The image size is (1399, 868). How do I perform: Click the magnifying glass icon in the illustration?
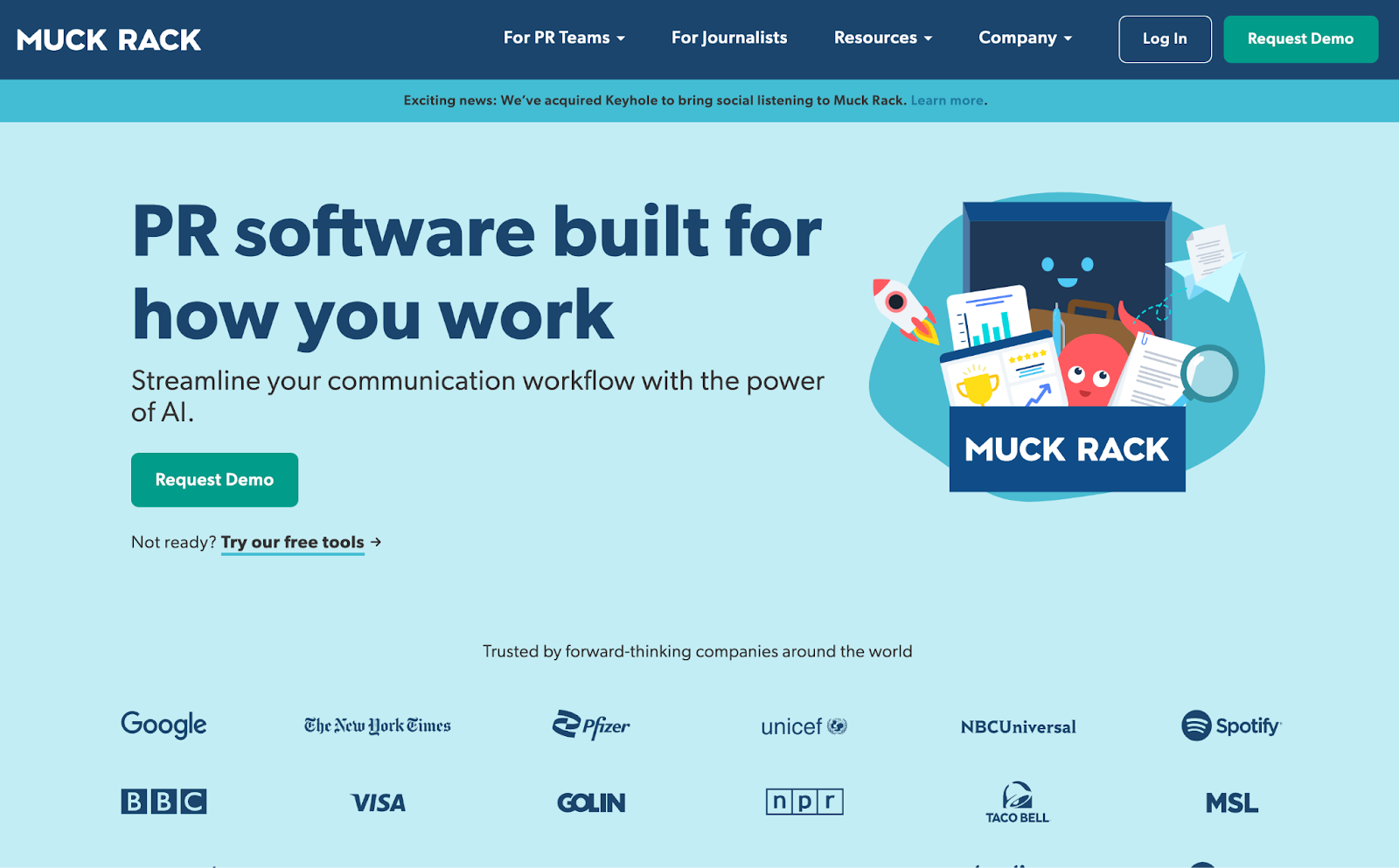tap(1208, 374)
